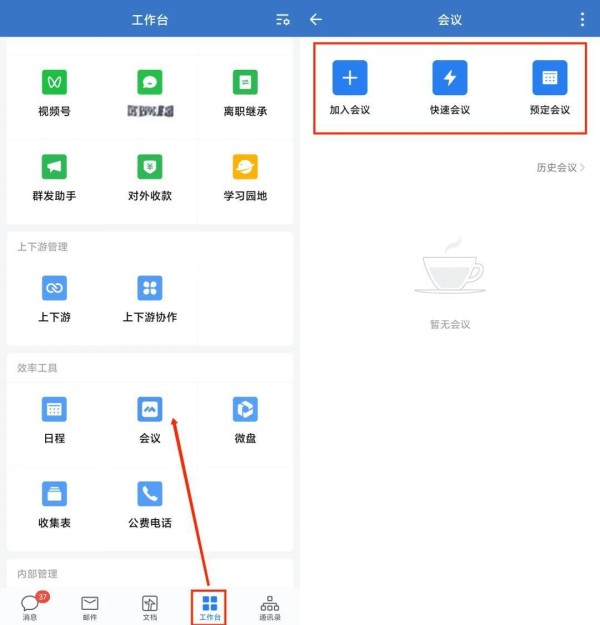The height and width of the screenshot is (625, 600).
Task: Open the 公费电话 phone app
Action: (x=150, y=493)
